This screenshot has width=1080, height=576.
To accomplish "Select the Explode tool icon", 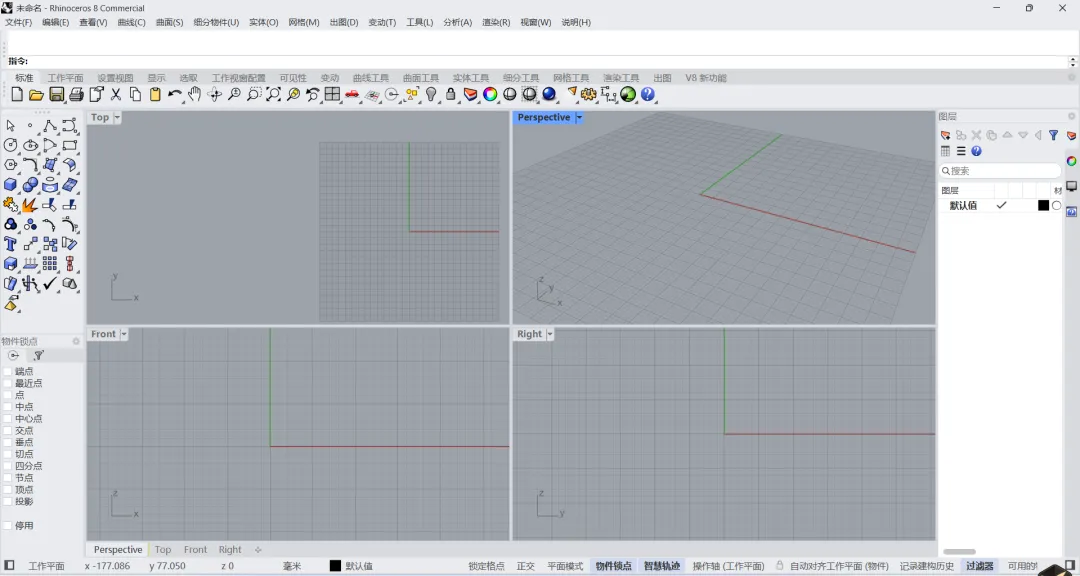I will [30, 205].
